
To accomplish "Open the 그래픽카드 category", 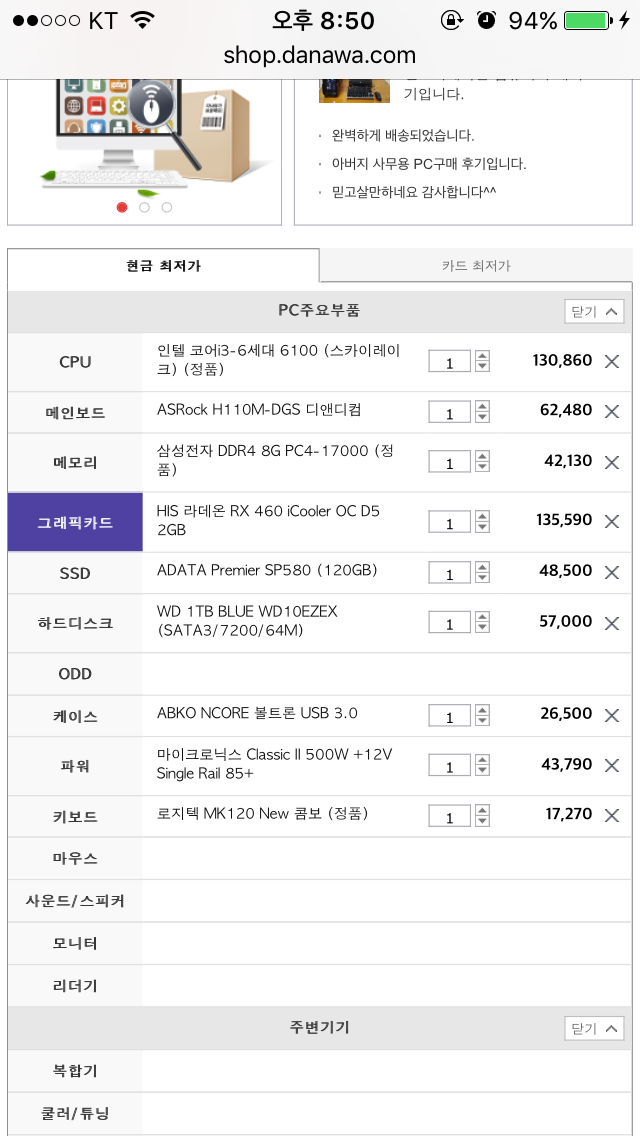I will (x=75, y=522).
